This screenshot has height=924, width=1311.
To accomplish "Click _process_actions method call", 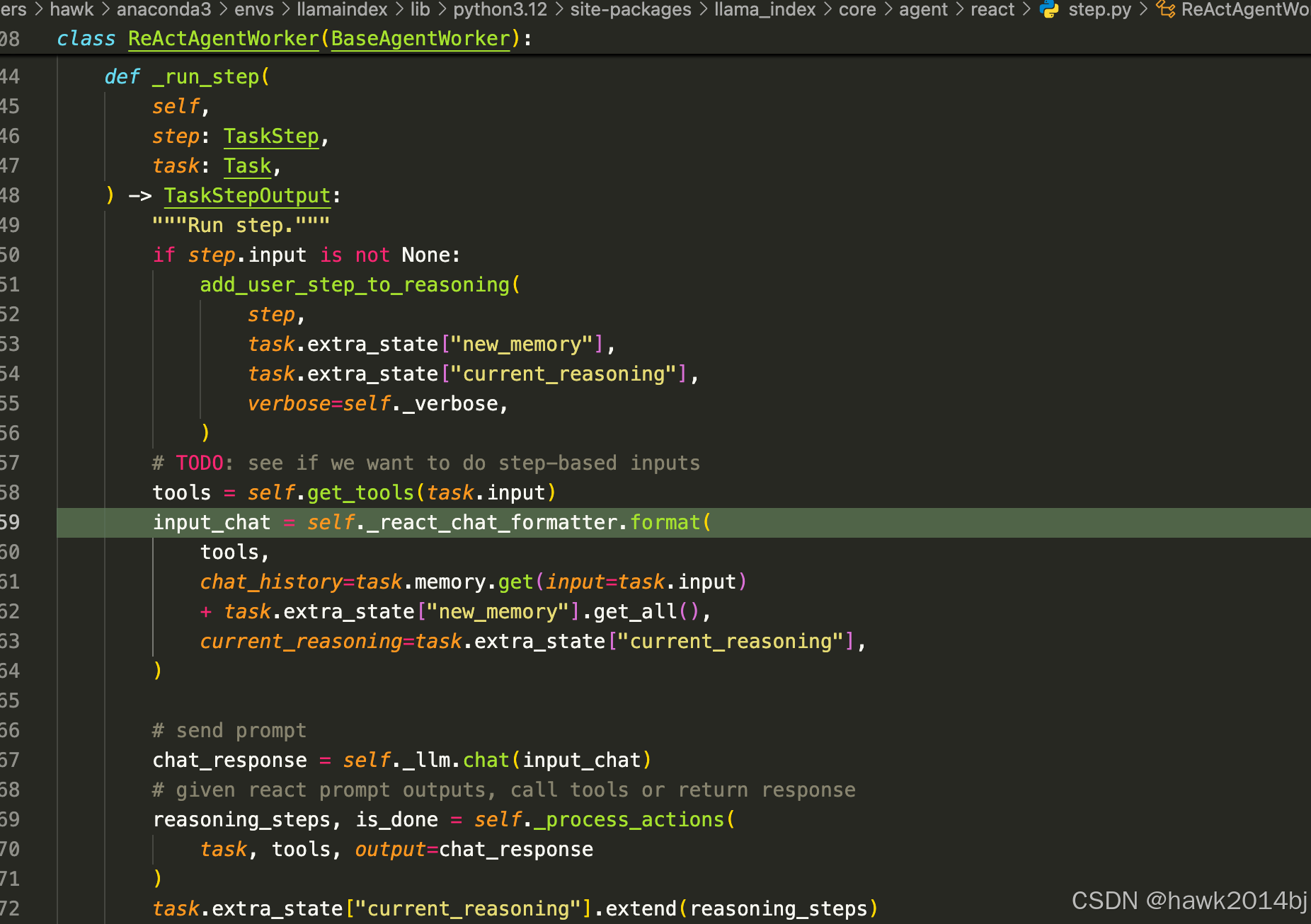I will coord(629,819).
